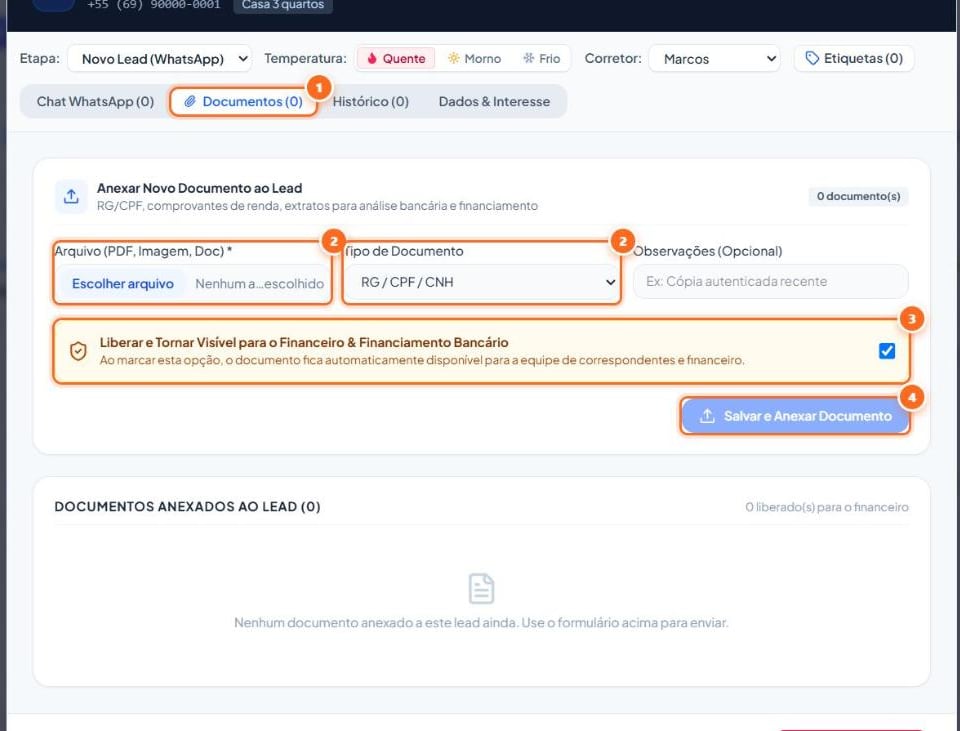The width and height of the screenshot is (960, 731).
Task: Click the shield icon in the Financeiro banner
Action: pyautogui.click(x=78, y=351)
